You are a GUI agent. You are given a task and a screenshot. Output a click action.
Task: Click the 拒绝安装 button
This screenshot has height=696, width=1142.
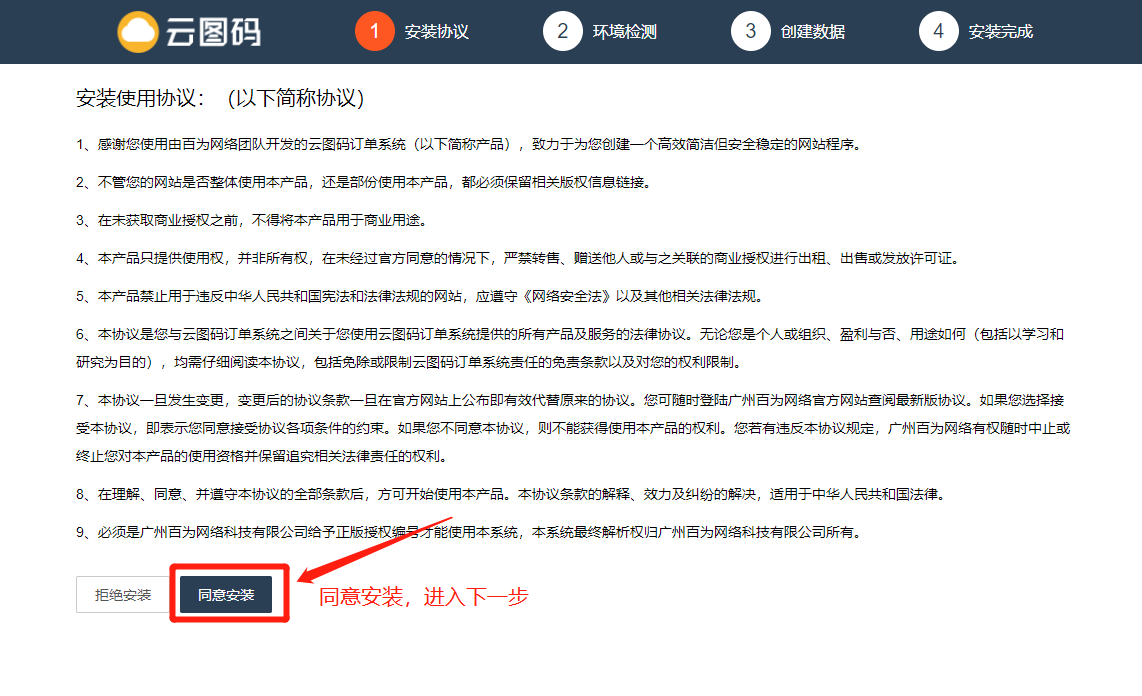click(x=123, y=595)
